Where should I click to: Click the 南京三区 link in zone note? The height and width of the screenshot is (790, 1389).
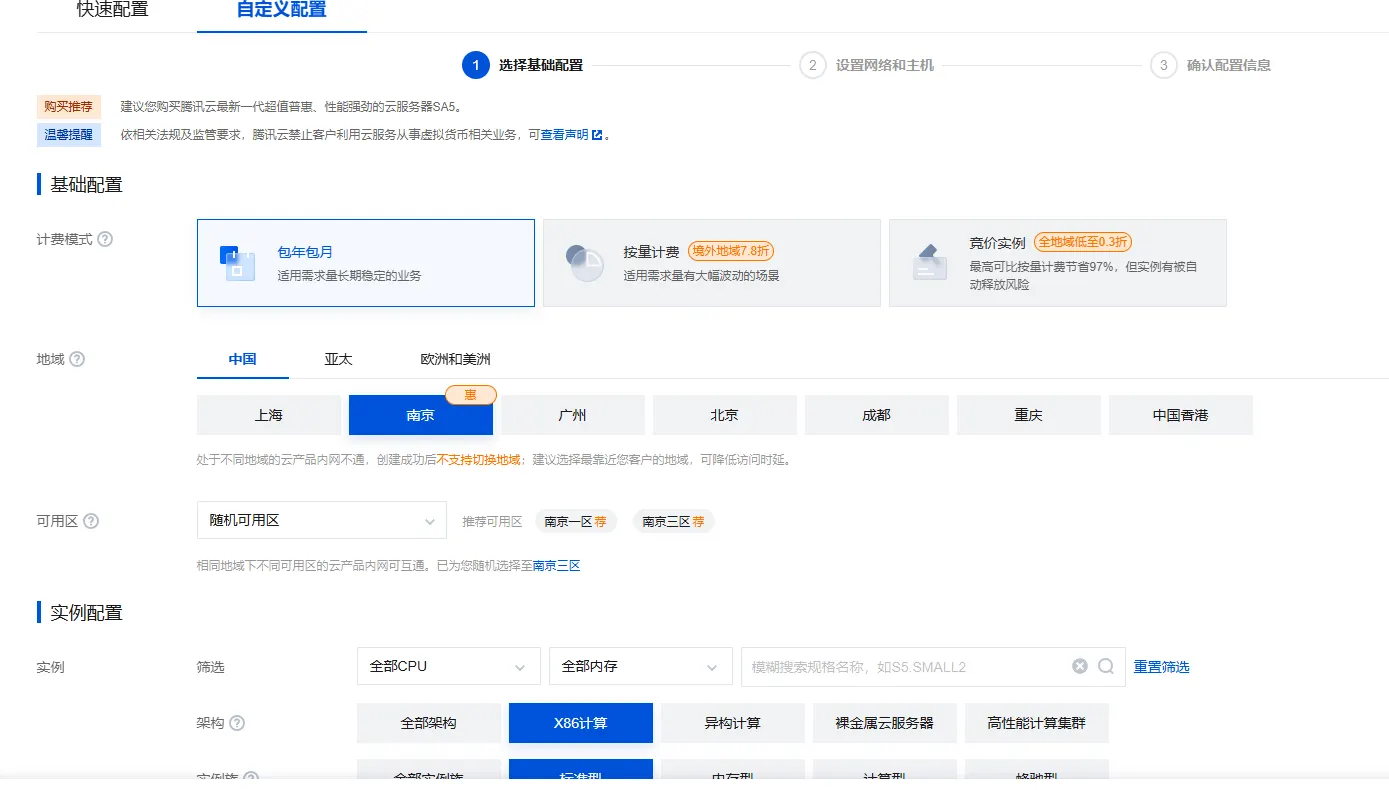pos(557,566)
